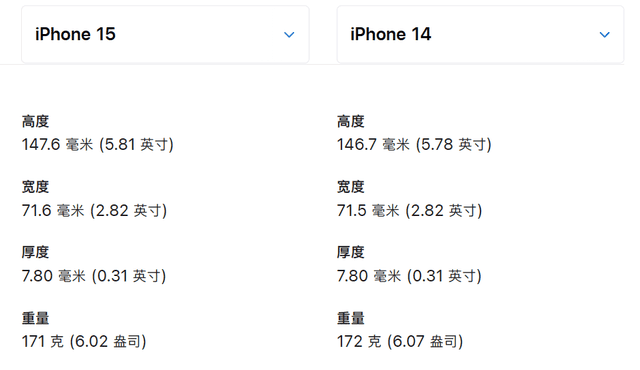
Task: Open the iPhone 15 model dropdown
Action: click(x=165, y=34)
